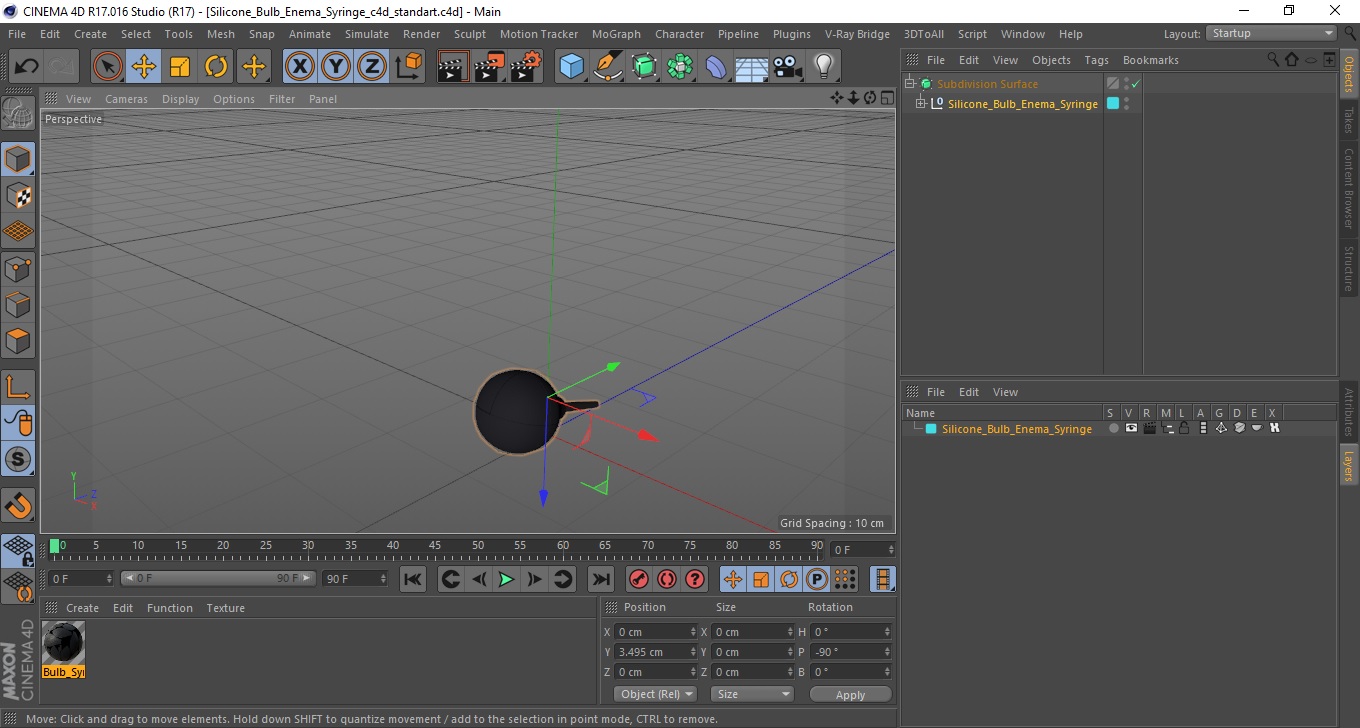Switch to Edges mode
The width and height of the screenshot is (1360, 728).
(x=18, y=304)
